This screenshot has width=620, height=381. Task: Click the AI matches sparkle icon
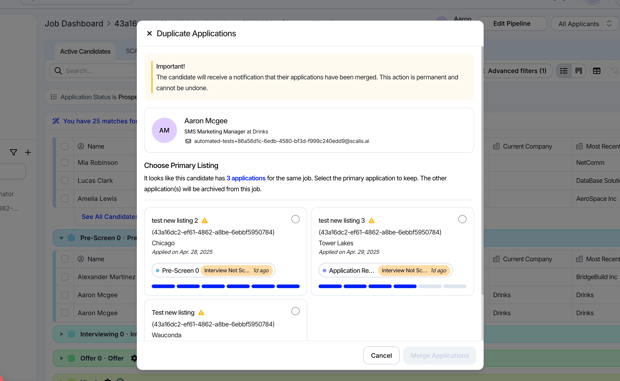[56, 121]
